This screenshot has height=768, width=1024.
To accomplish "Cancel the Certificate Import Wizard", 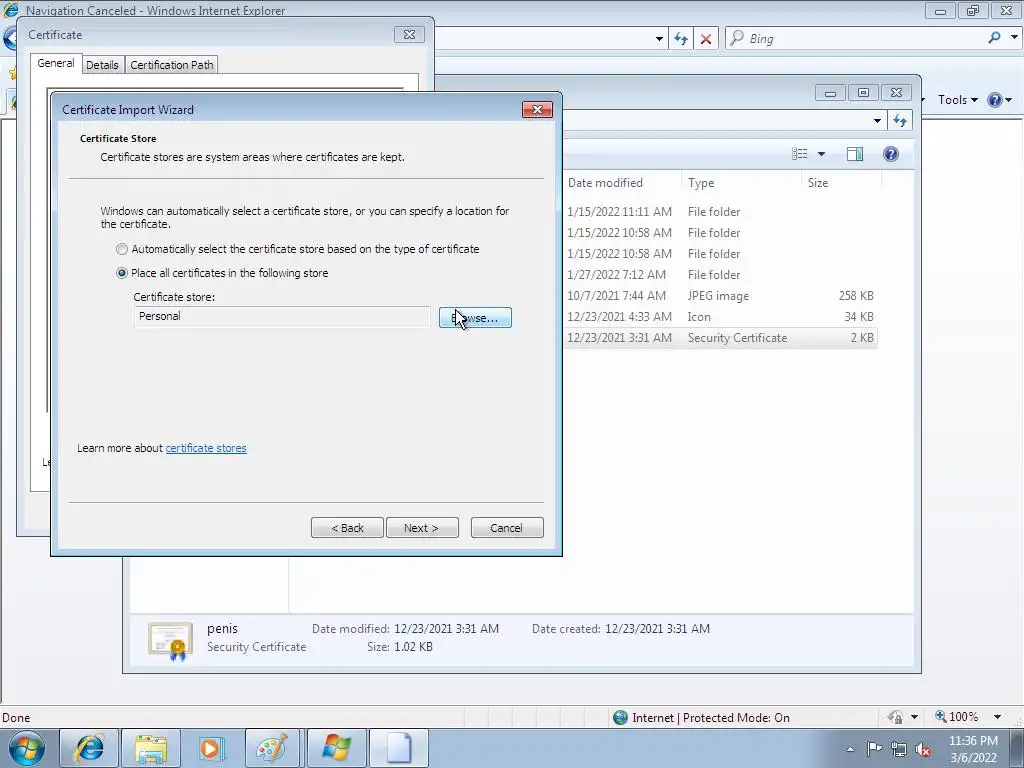I will [x=507, y=528].
